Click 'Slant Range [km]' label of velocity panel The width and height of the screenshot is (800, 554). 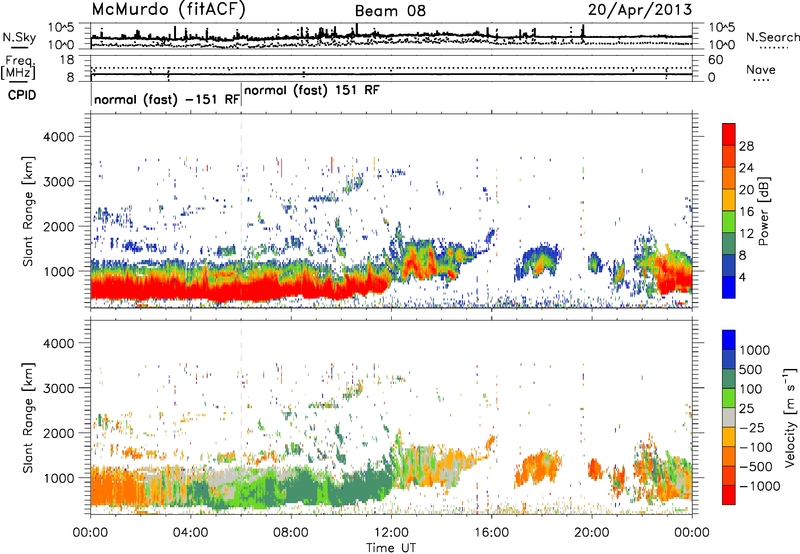tap(28, 418)
